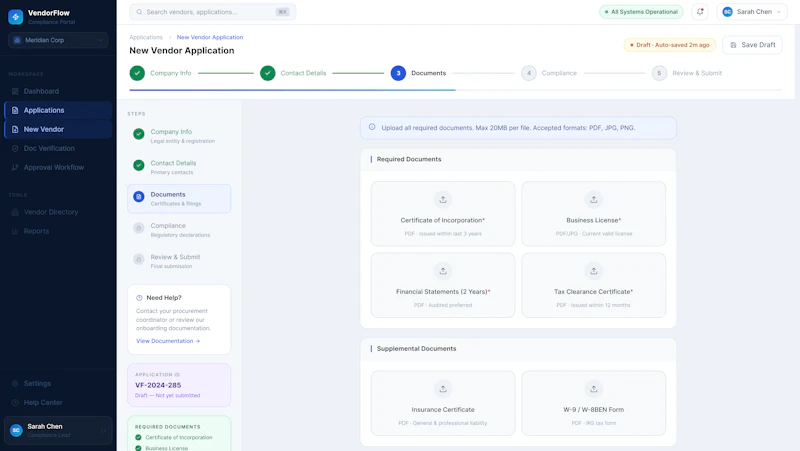Click the All Systems Operational status badge

coord(641,12)
